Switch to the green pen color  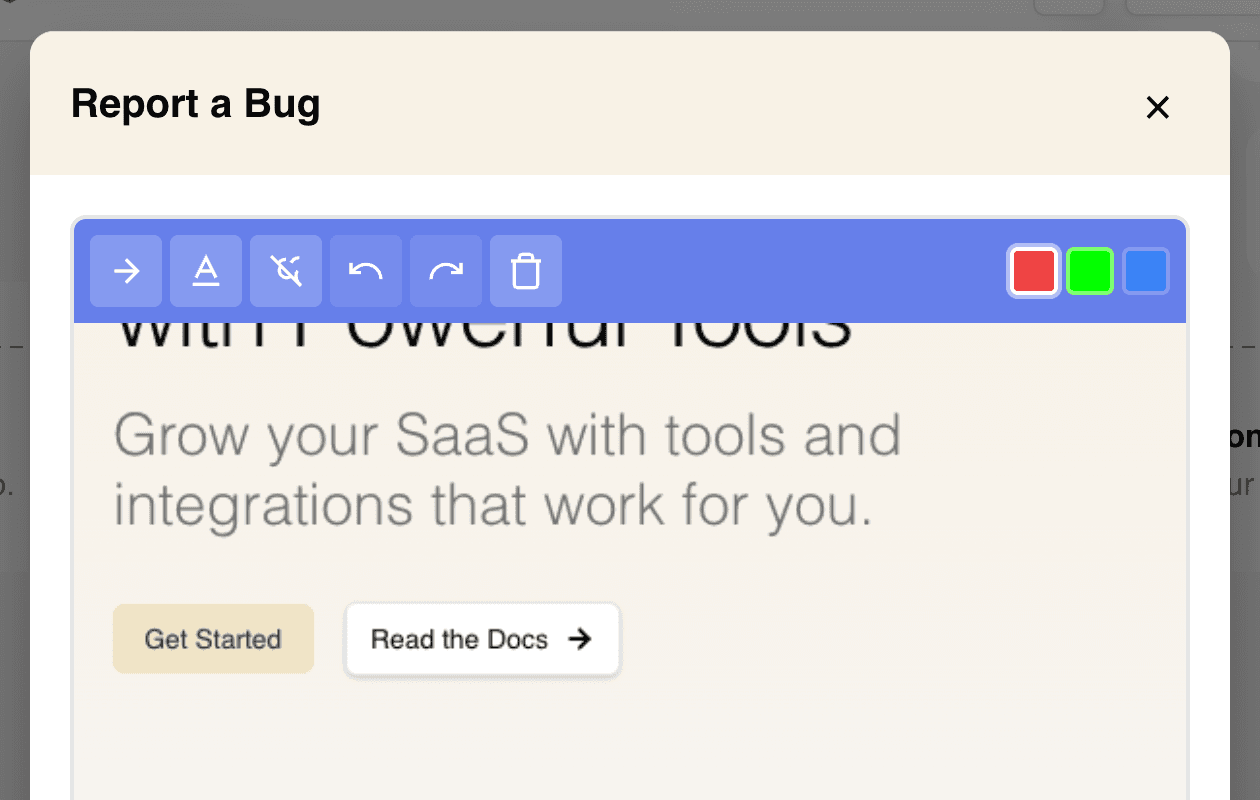tap(1090, 271)
